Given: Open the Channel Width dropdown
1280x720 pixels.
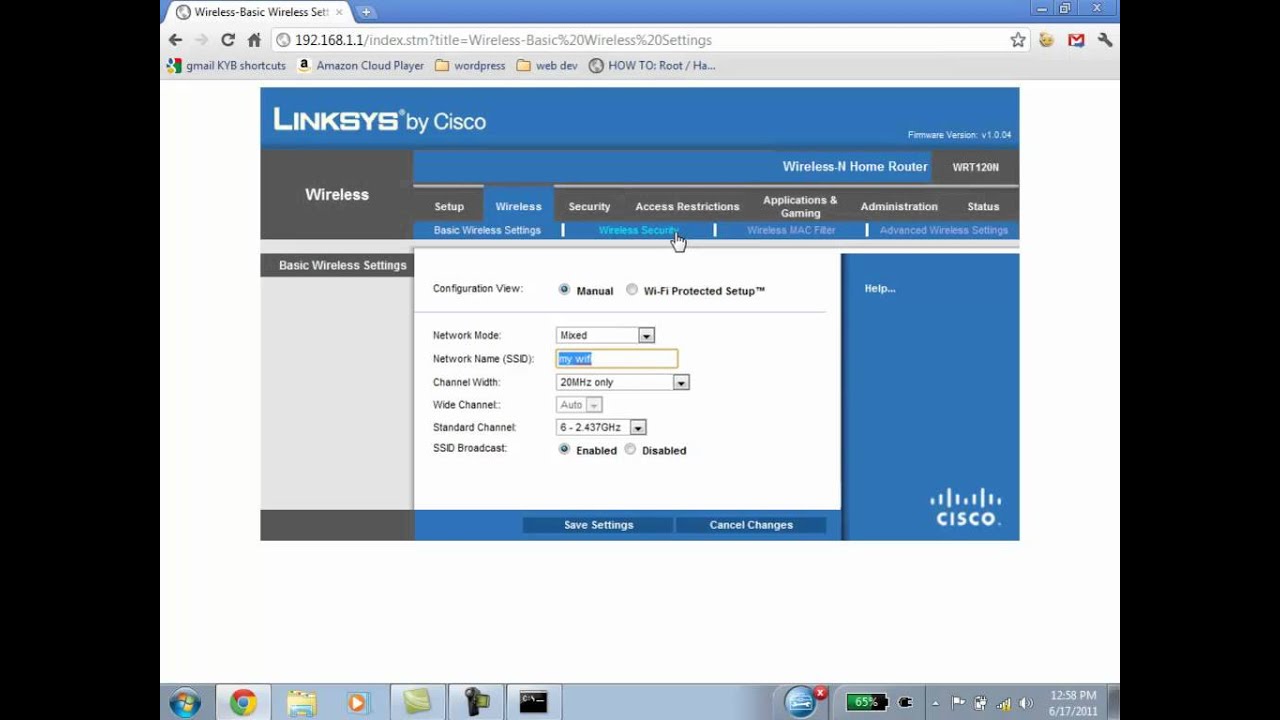Looking at the screenshot, I should 623,382.
